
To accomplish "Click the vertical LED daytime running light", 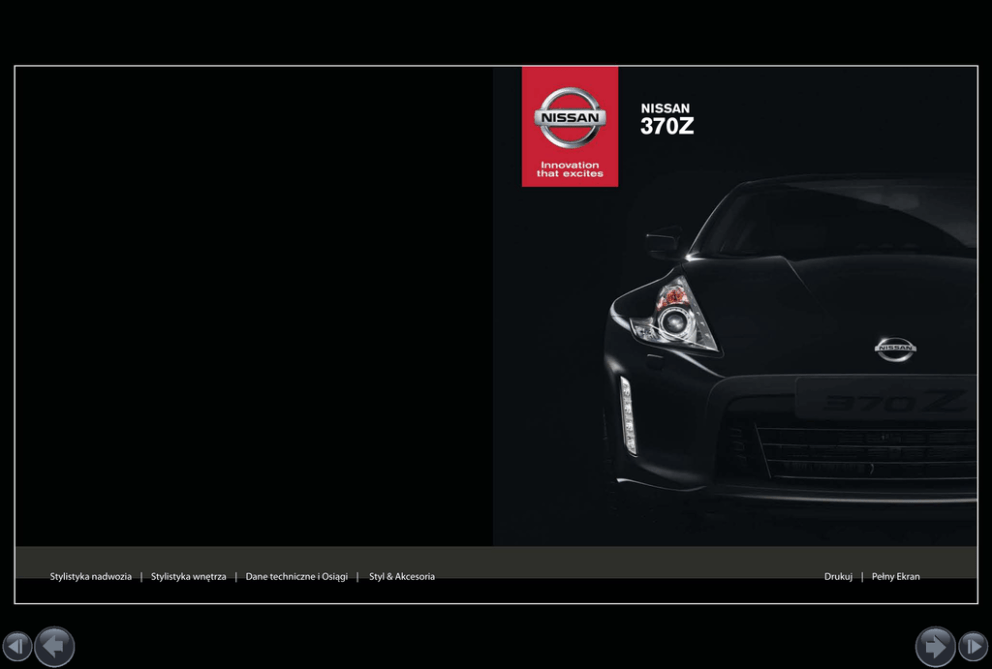I will click(628, 414).
